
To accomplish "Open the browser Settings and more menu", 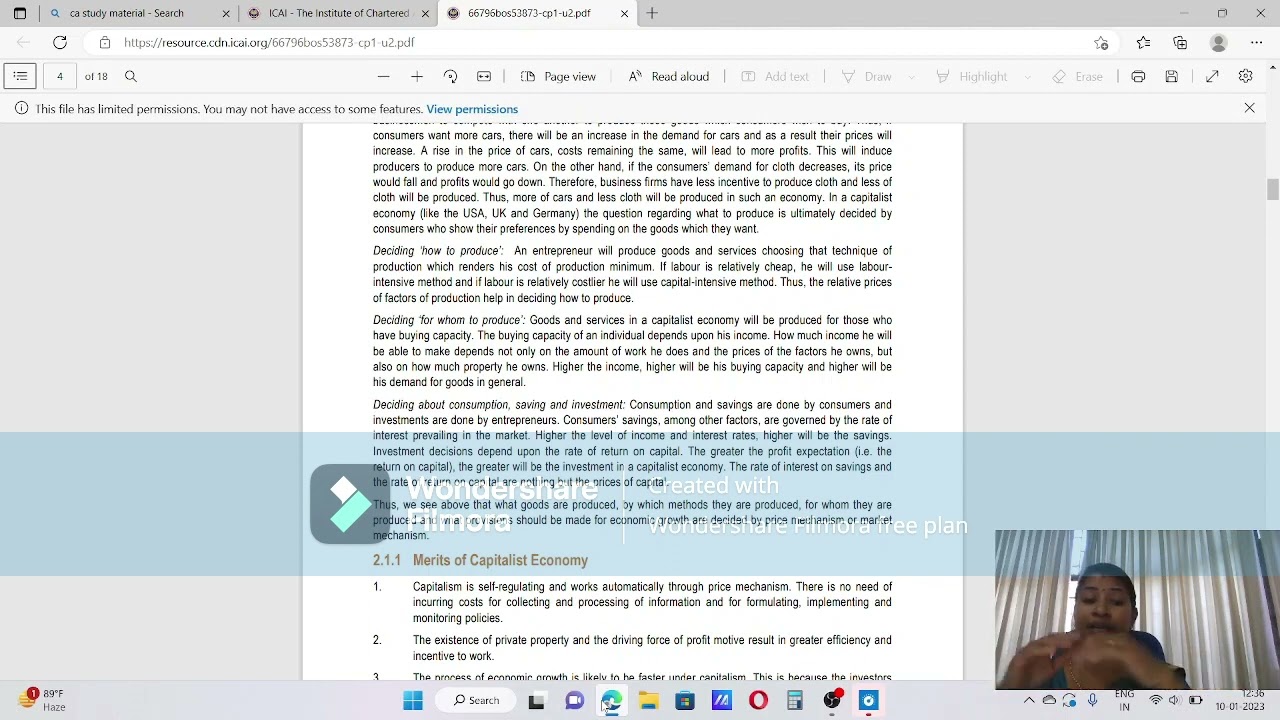I will [1256, 42].
